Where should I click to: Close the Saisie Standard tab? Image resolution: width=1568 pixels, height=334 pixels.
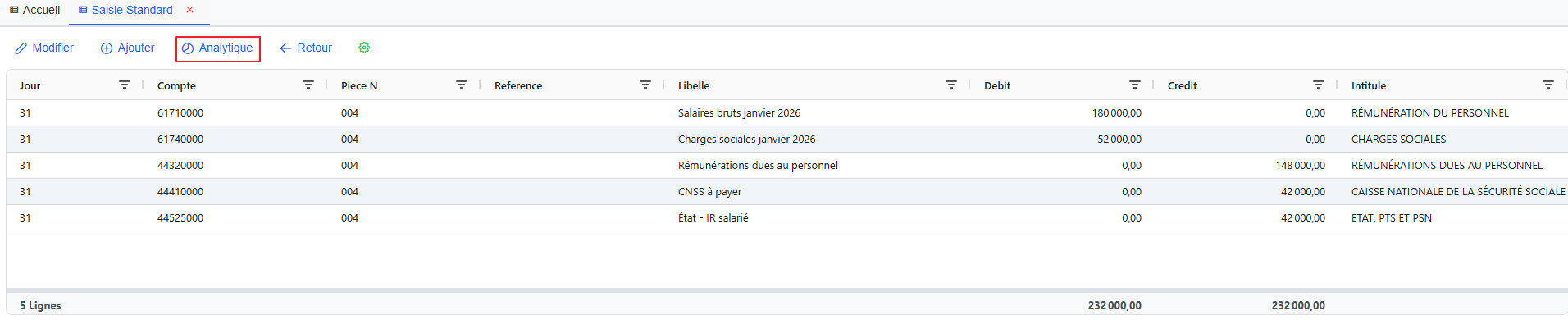[x=190, y=10]
